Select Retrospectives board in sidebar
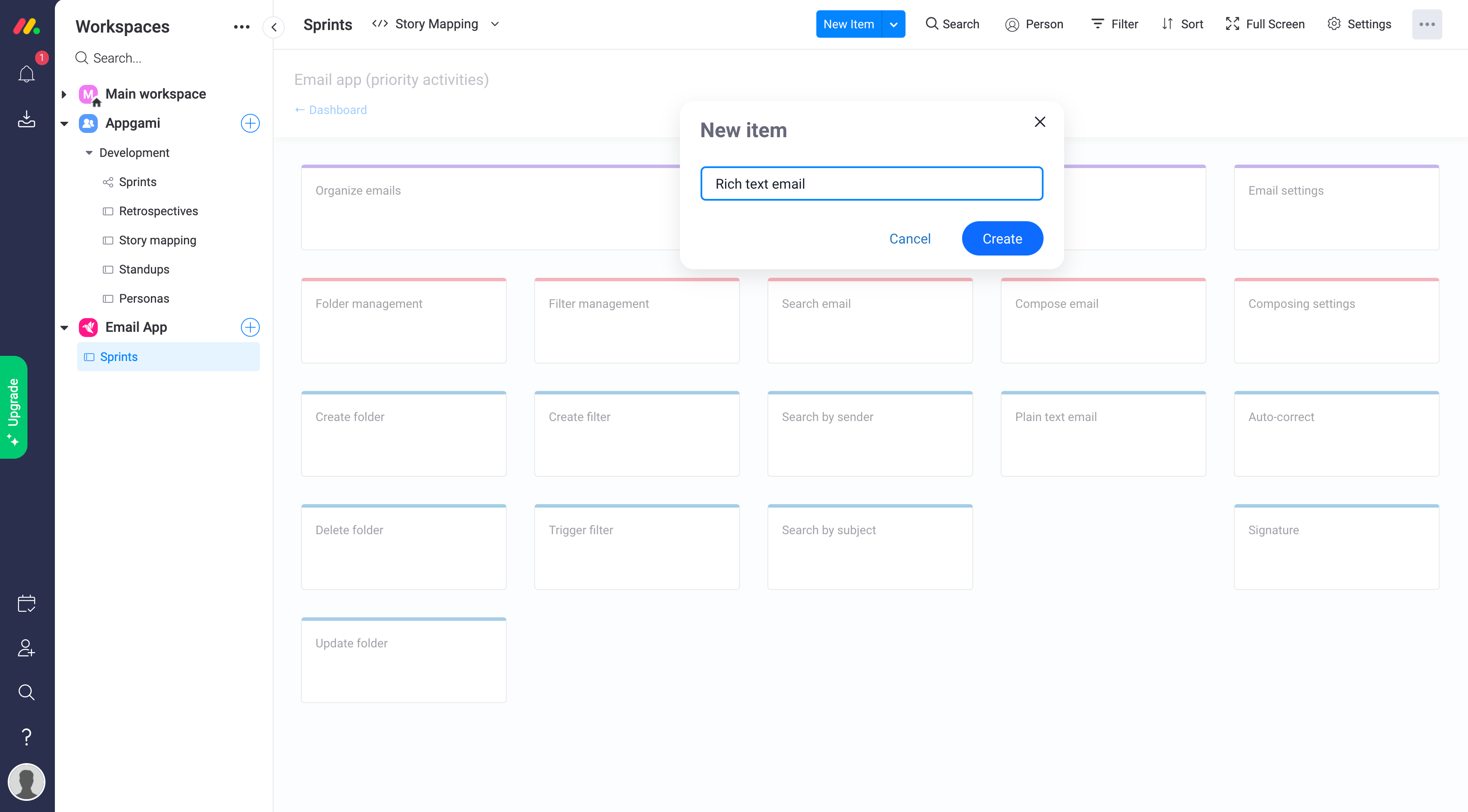 click(158, 211)
